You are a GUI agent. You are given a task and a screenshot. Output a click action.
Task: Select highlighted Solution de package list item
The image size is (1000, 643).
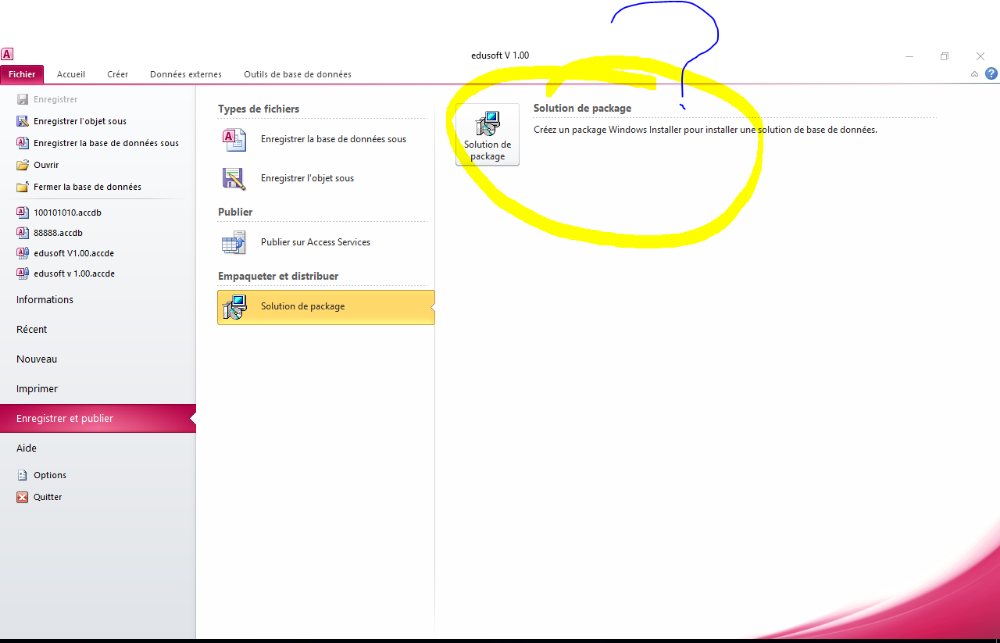point(325,307)
